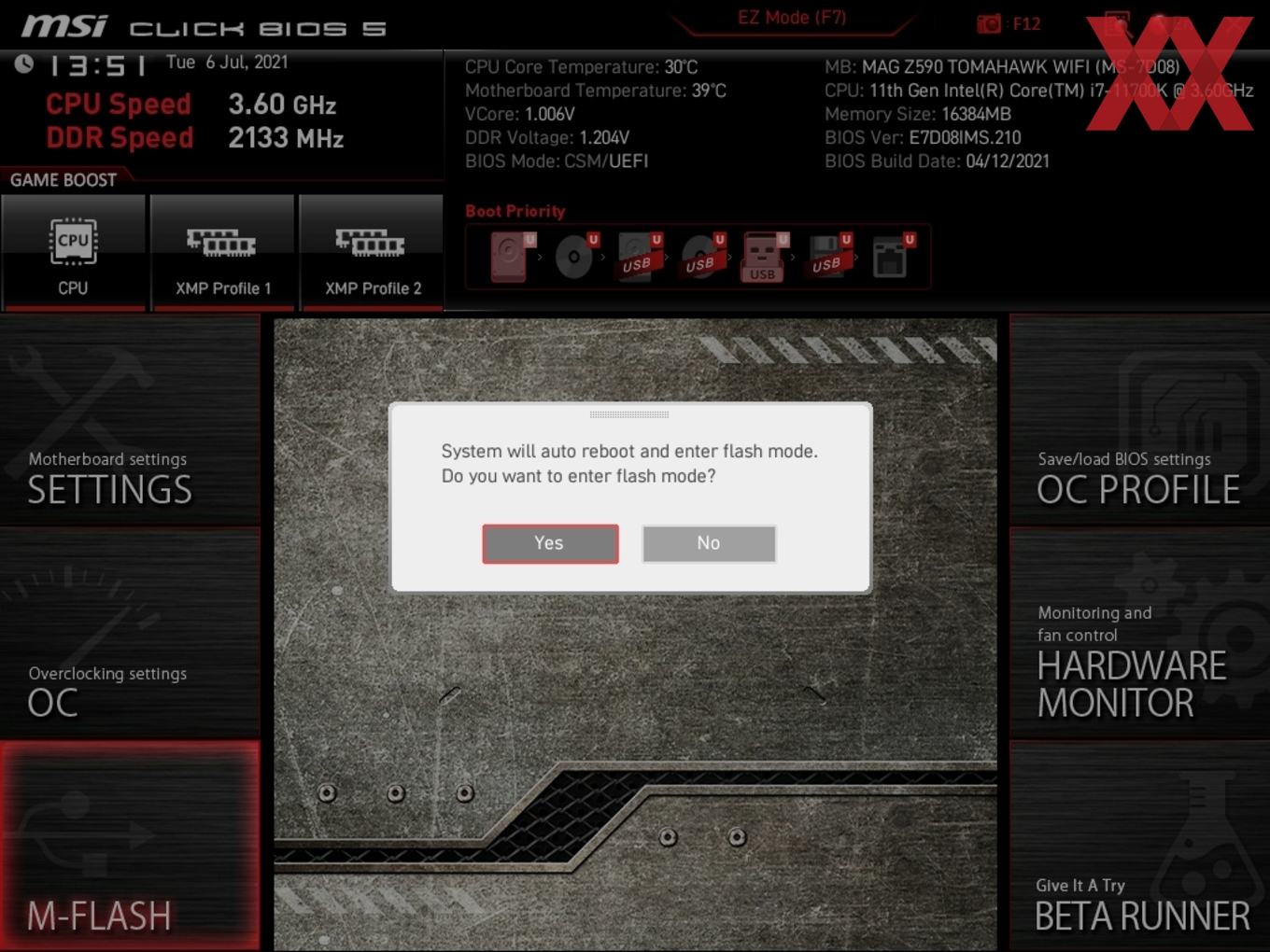The image size is (1270, 952).
Task: Open the BETA RUNNER menu
Action: click(1139, 846)
